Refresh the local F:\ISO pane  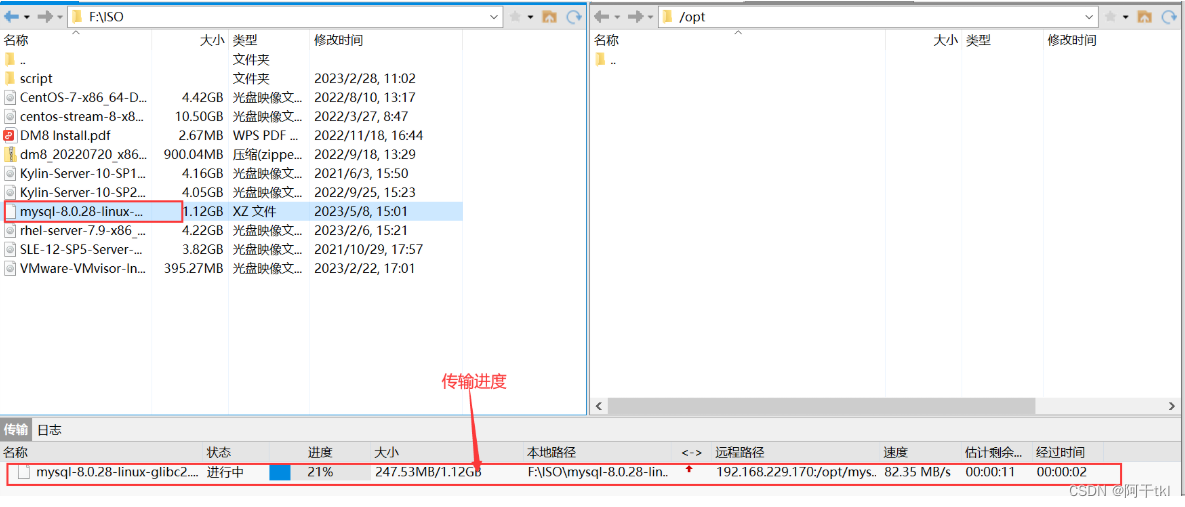(x=575, y=17)
